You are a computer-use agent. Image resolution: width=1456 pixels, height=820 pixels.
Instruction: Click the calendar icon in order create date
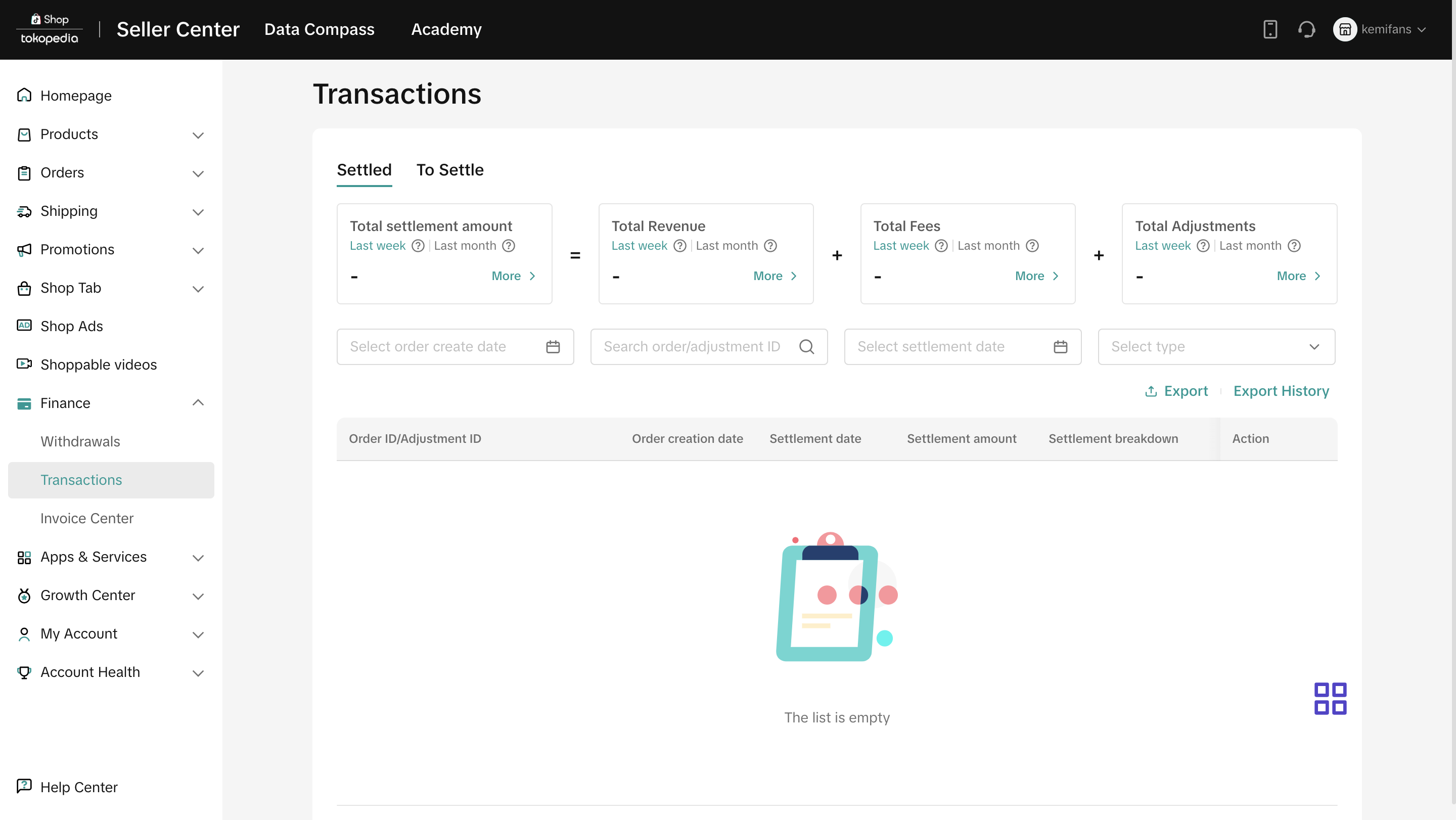coord(553,346)
